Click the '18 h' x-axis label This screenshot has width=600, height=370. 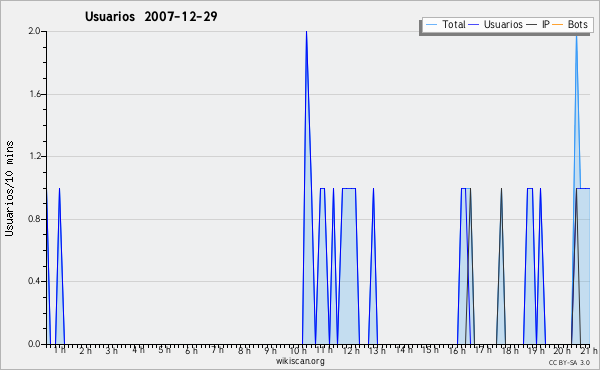[510, 350]
